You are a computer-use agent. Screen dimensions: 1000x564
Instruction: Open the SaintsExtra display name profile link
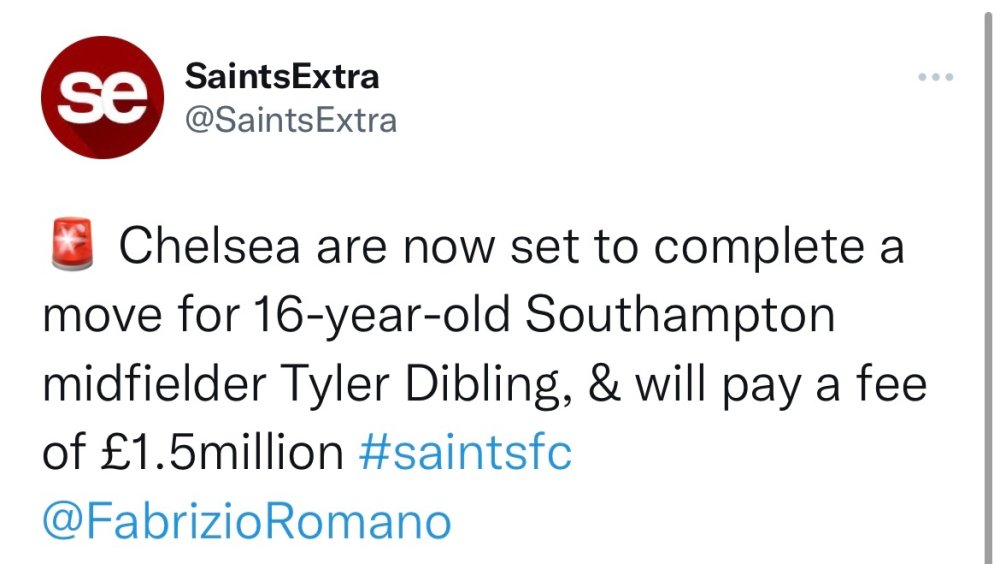pyautogui.click(x=283, y=76)
